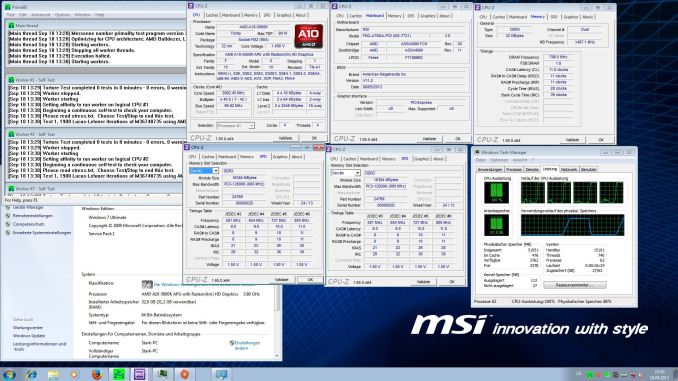Open the Processor selection dropdown in CPU-Z

coord(236,125)
